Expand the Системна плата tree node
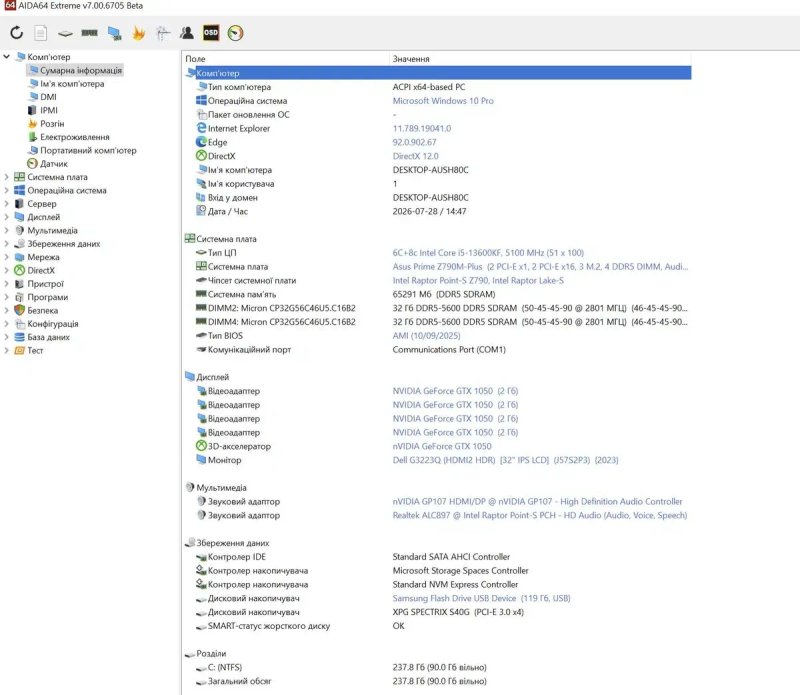The height and width of the screenshot is (695, 800). (x=7, y=177)
